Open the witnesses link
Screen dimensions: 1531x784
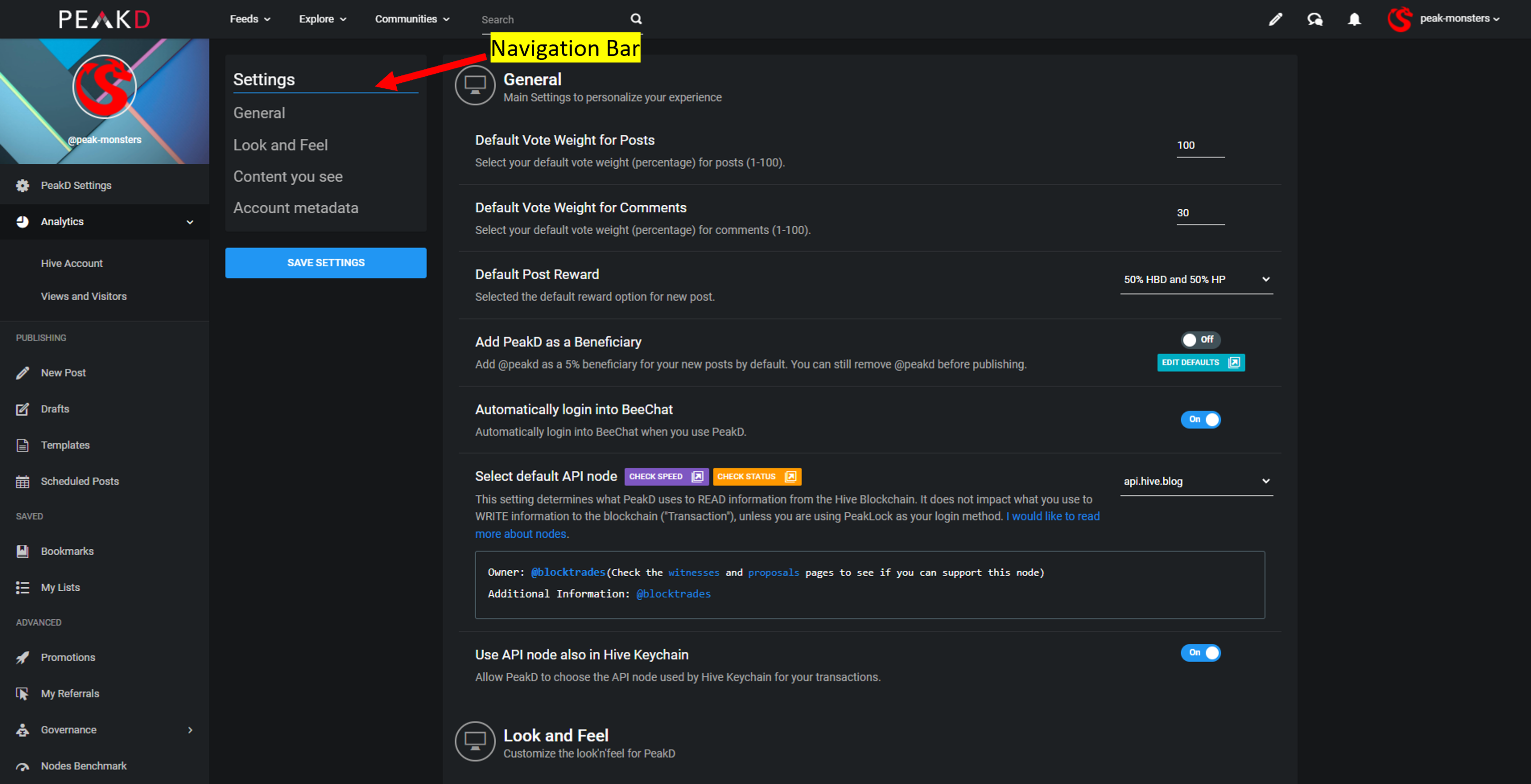[694, 573]
